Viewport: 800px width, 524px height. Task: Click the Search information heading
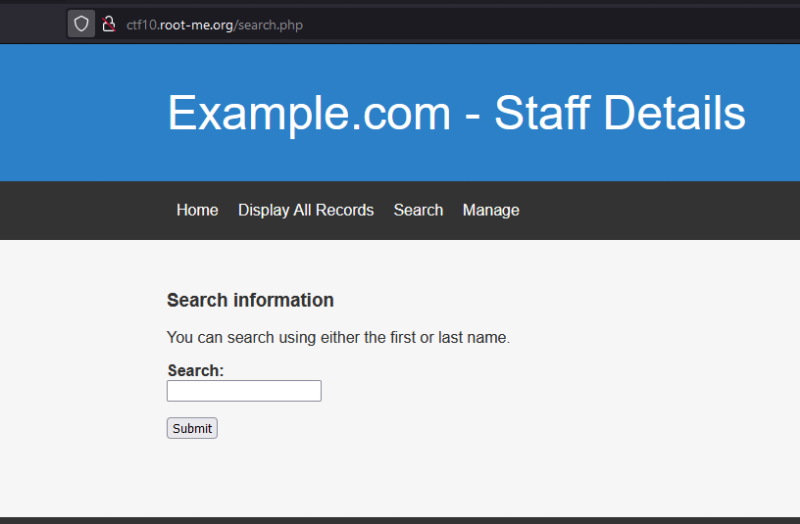coord(250,300)
